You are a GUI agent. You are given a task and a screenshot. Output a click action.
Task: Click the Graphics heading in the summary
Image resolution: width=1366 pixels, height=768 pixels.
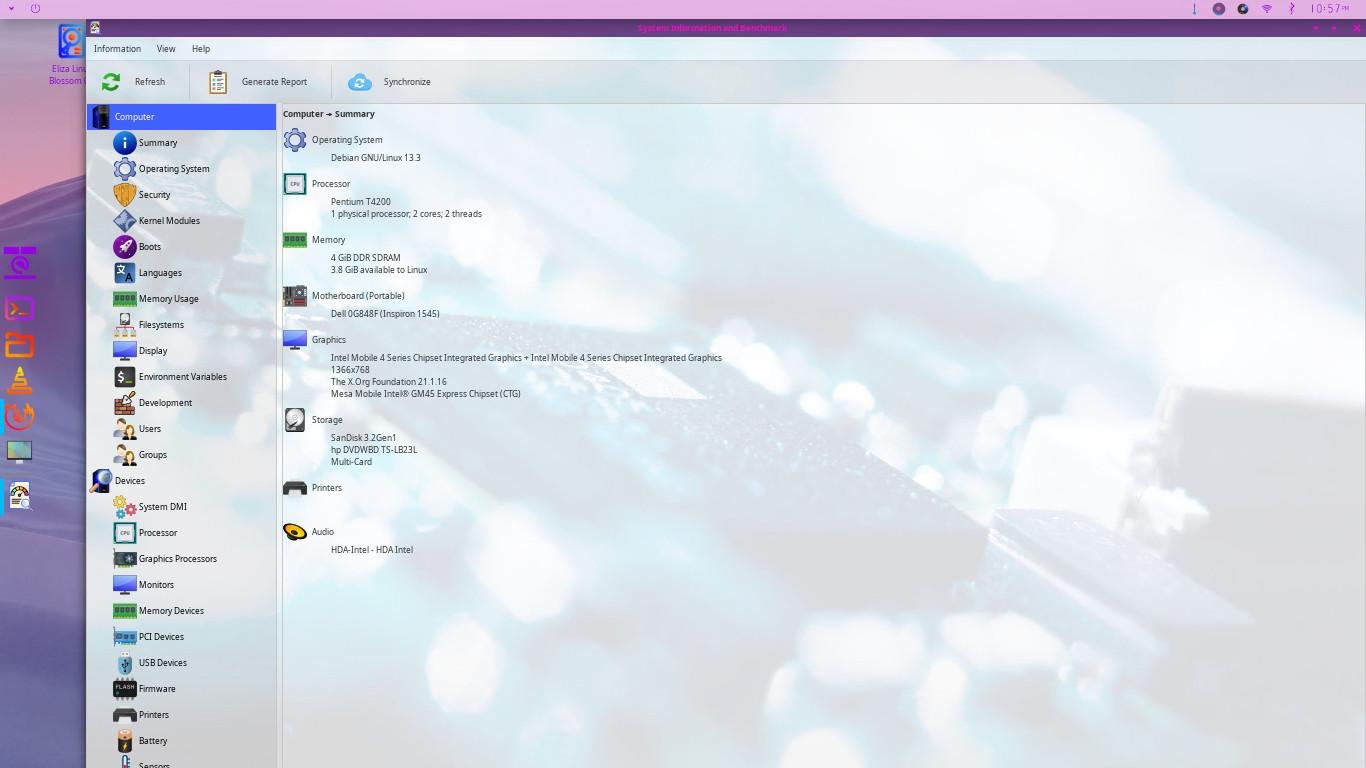pyautogui.click(x=329, y=340)
